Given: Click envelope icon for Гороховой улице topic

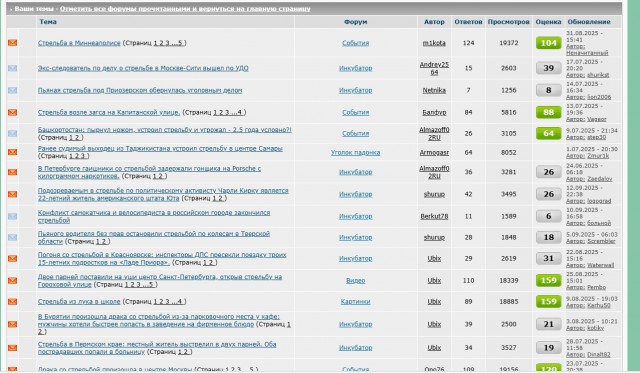Looking at the screenshot, I should tap(13, 280).
